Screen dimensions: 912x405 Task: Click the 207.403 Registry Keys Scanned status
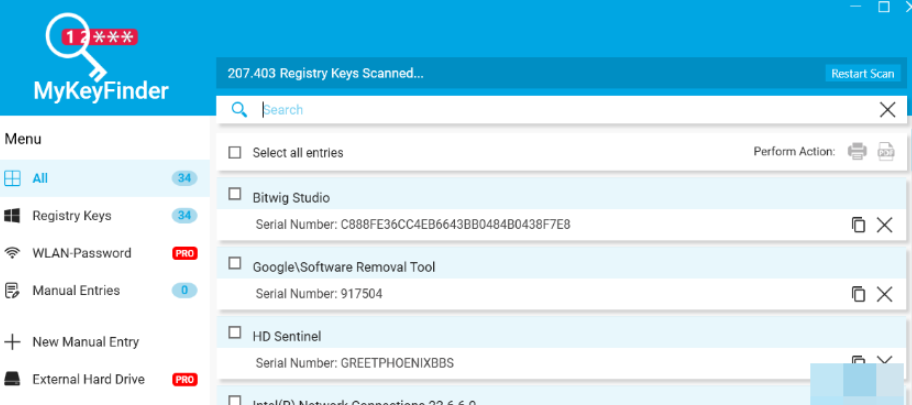[x=326, y=73]
